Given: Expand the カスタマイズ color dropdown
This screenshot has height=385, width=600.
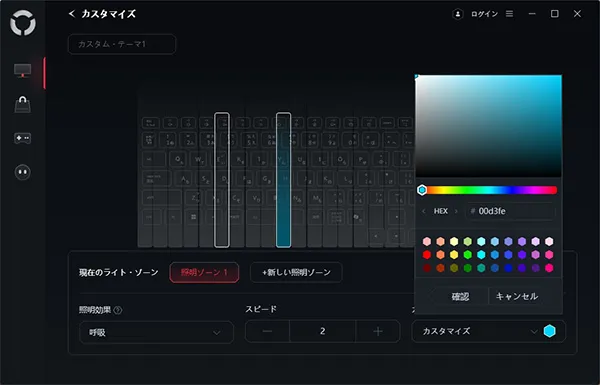Looking at the screenshot, I should tap(481, 331).
